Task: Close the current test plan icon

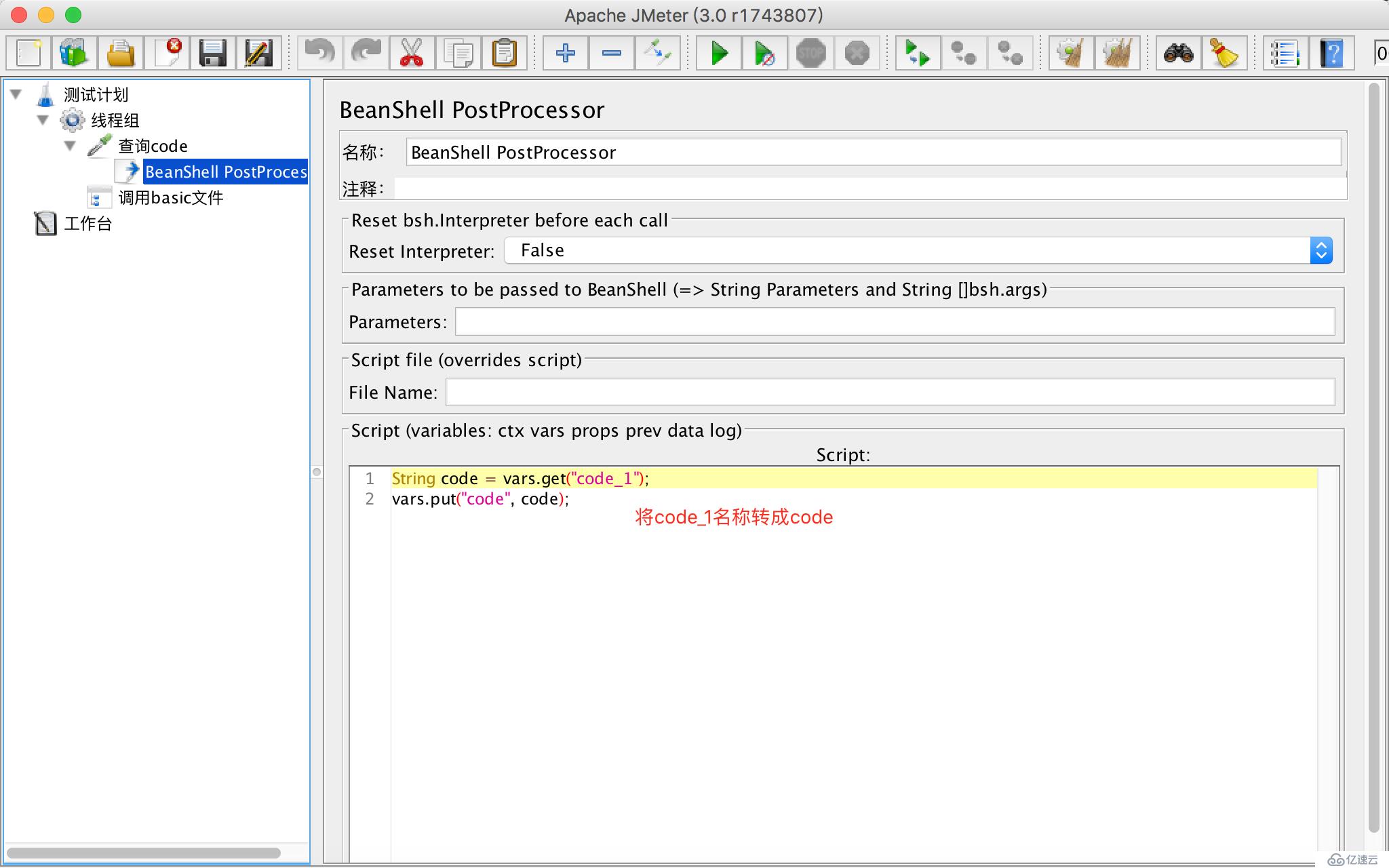Action: point(167,53)
